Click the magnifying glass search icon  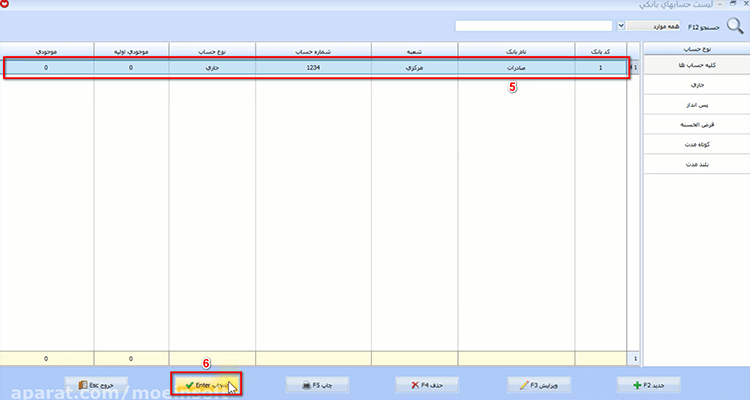[735, 26]
